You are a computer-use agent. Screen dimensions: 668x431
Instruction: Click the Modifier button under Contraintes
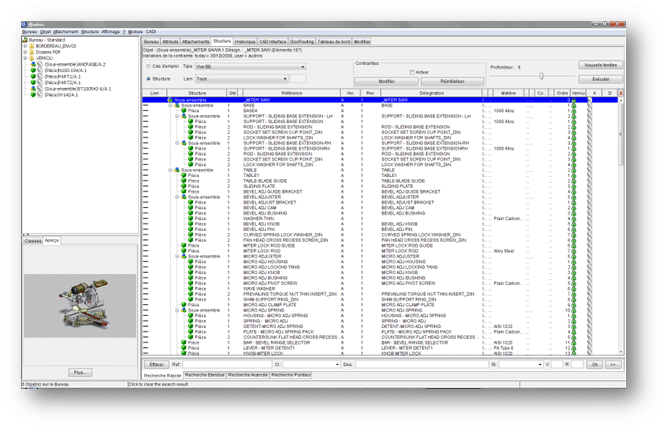point(386,81)
